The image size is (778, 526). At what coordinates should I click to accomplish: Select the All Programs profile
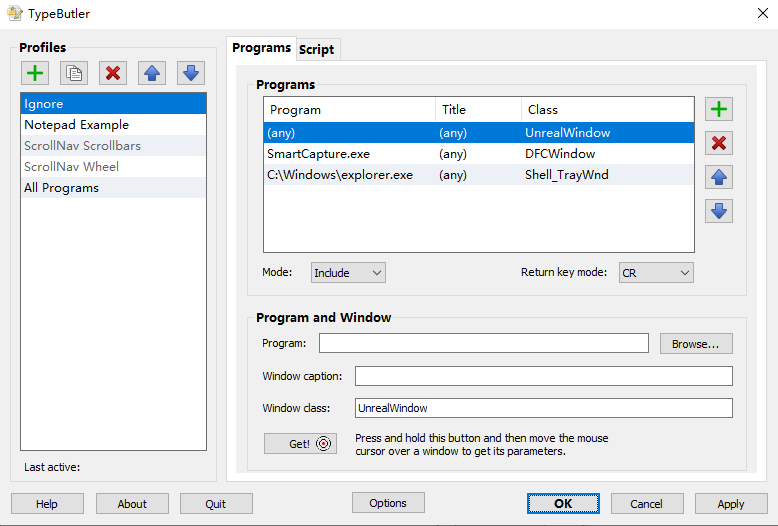click(x=114, y=188)
